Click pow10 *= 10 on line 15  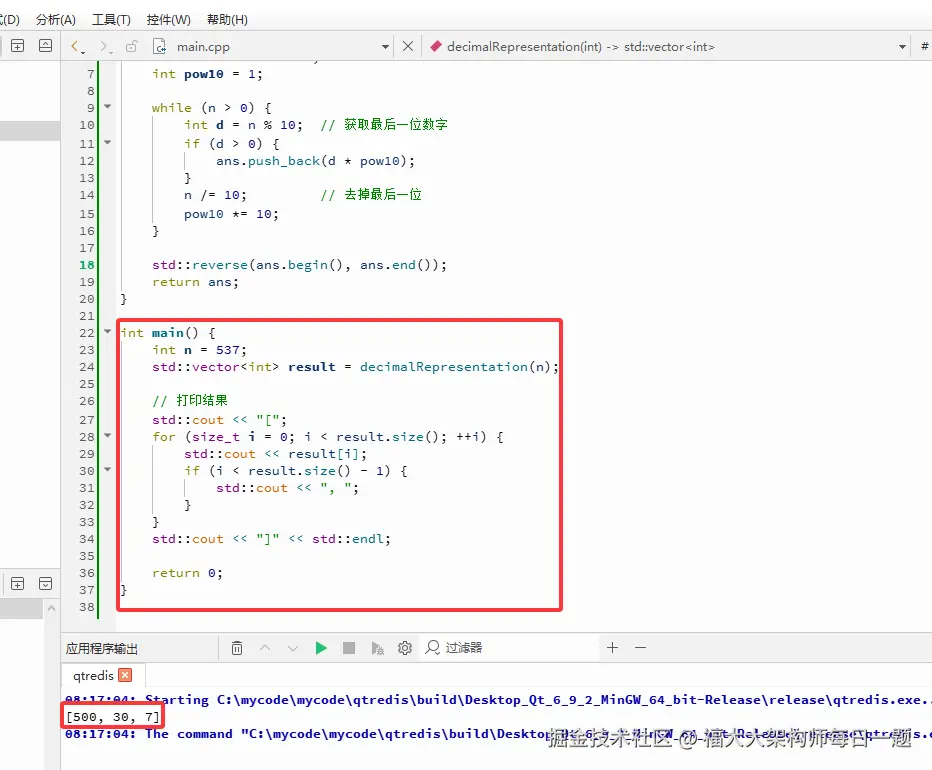[x=229, y=214]
